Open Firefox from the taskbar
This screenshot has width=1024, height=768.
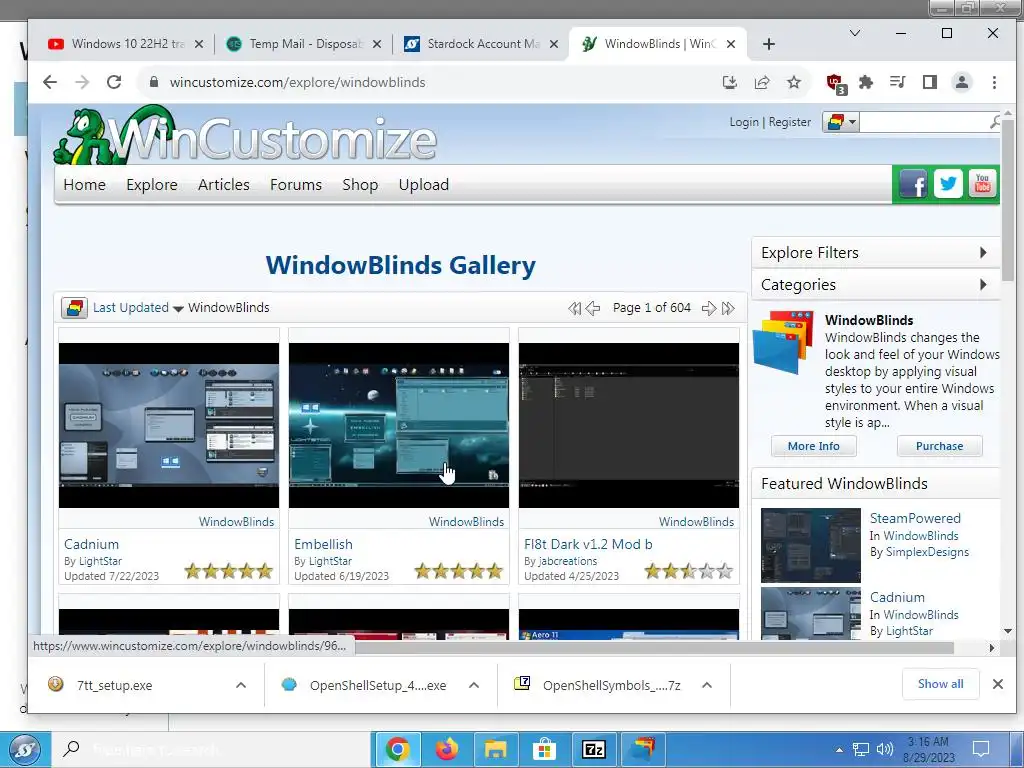point(447,749)
